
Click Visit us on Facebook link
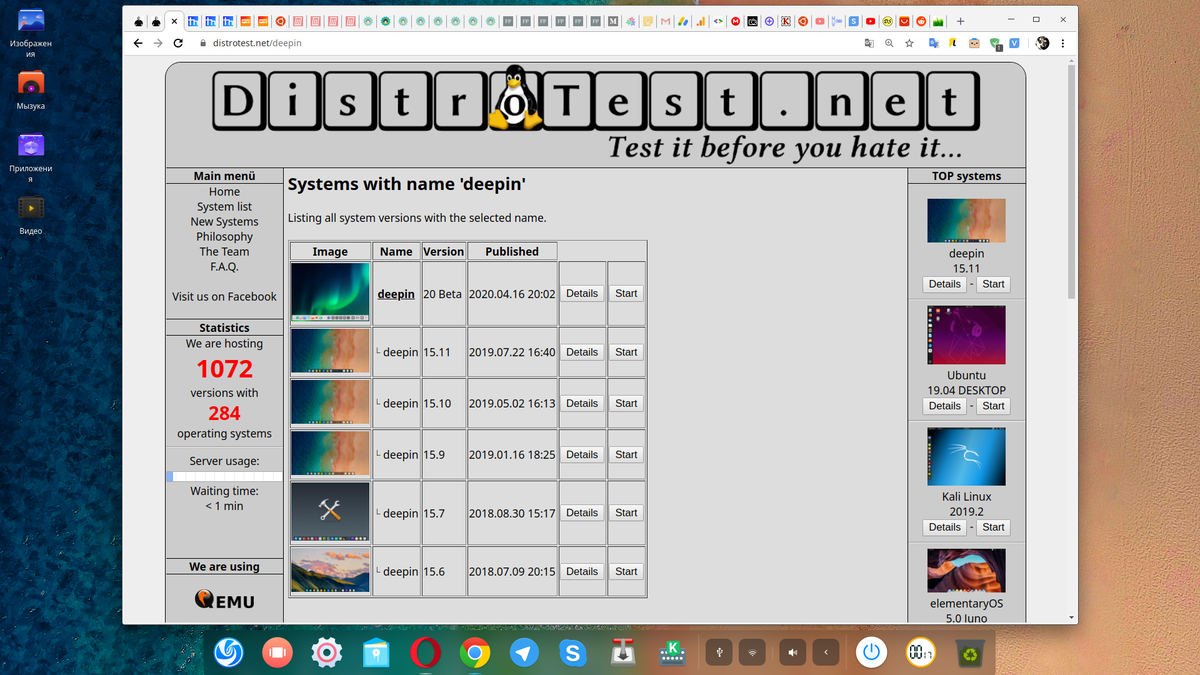click(x=224, y=297)
